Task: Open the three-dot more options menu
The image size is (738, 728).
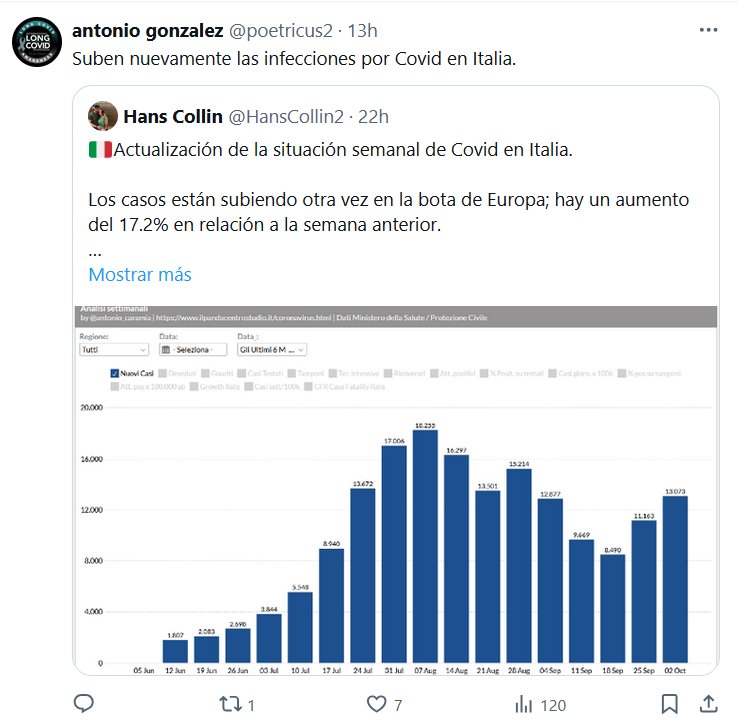Action: pyautogui.click(x=708, y=31)
